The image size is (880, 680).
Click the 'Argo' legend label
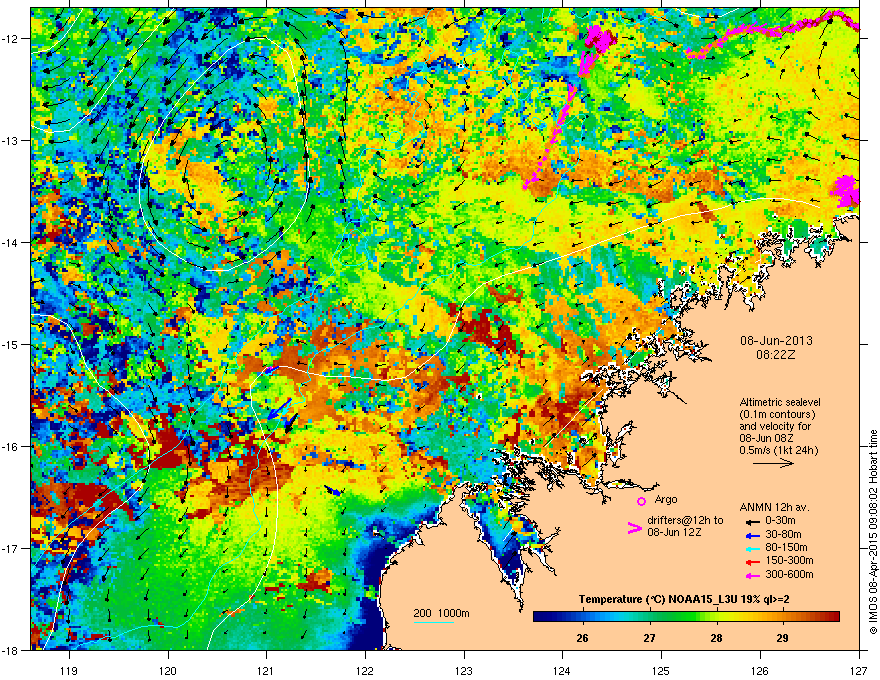[666, 499]
